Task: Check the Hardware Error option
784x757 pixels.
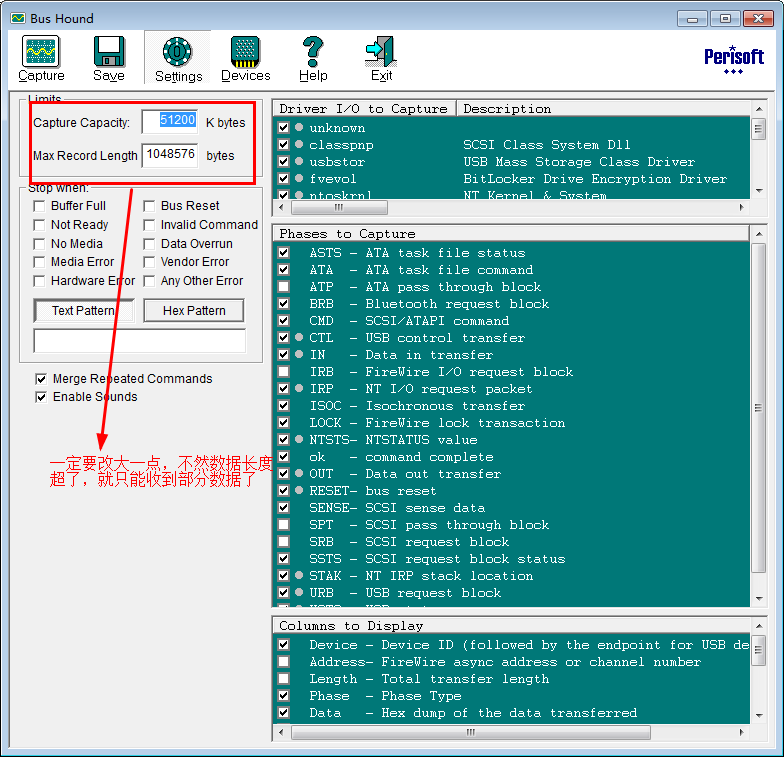Action: 39,281
